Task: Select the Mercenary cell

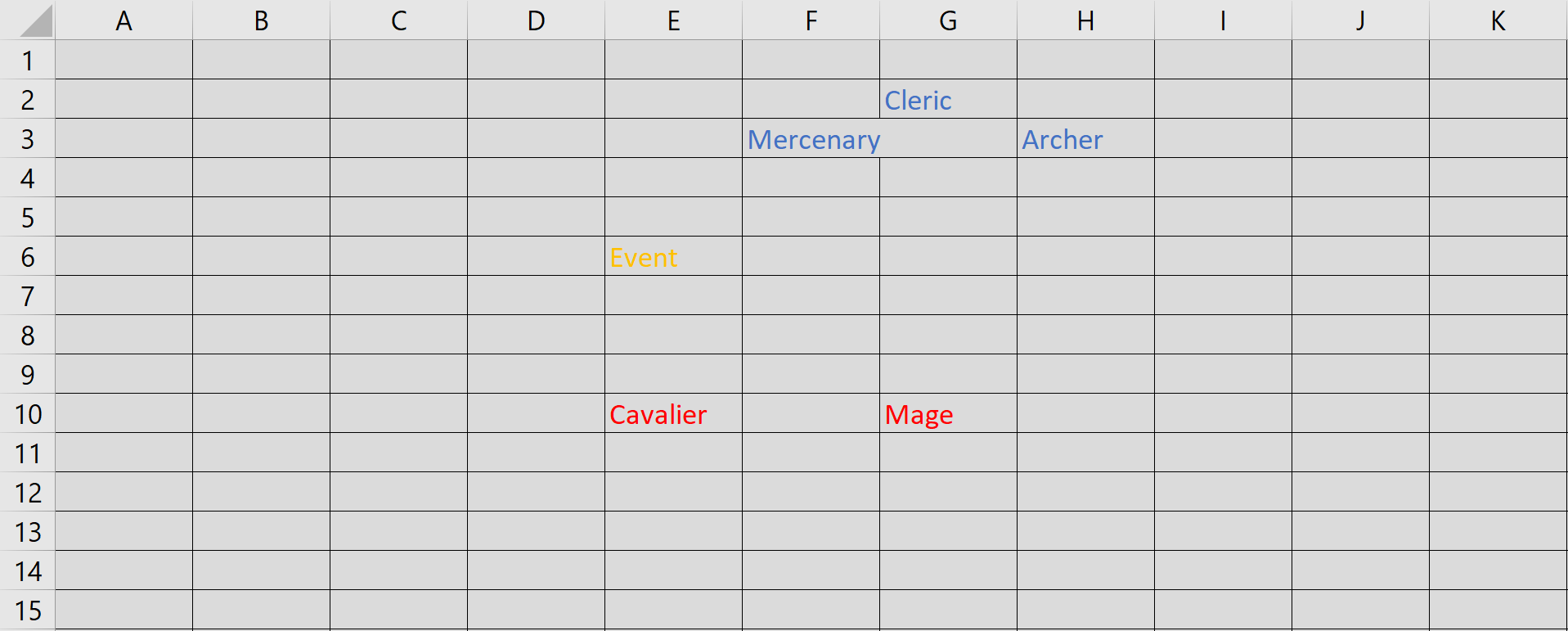Action: click(811, 139)
